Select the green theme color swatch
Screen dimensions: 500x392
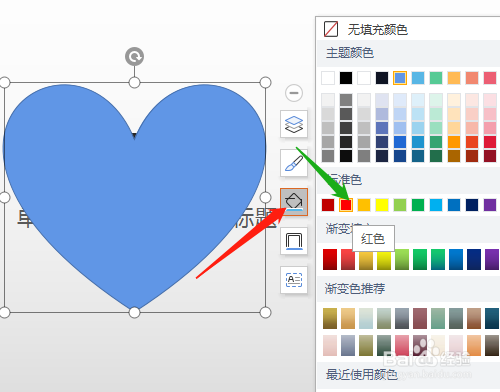coord(436,78)
